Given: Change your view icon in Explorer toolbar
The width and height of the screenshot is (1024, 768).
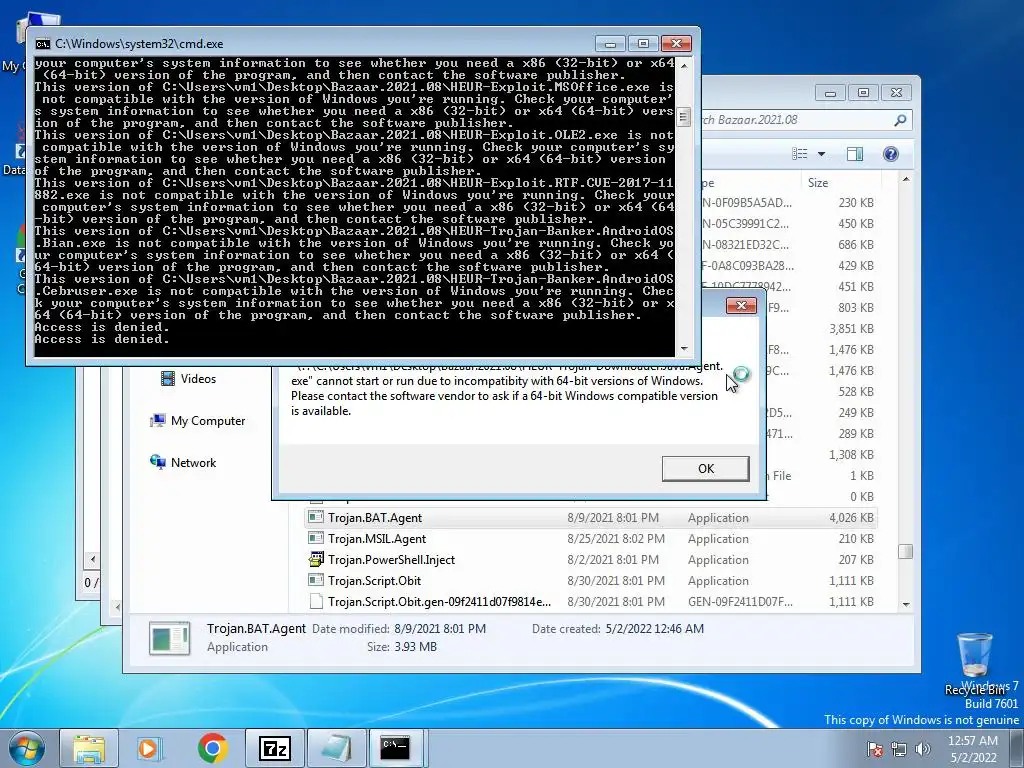Looking at the screenshot, I should click(799, 154).
